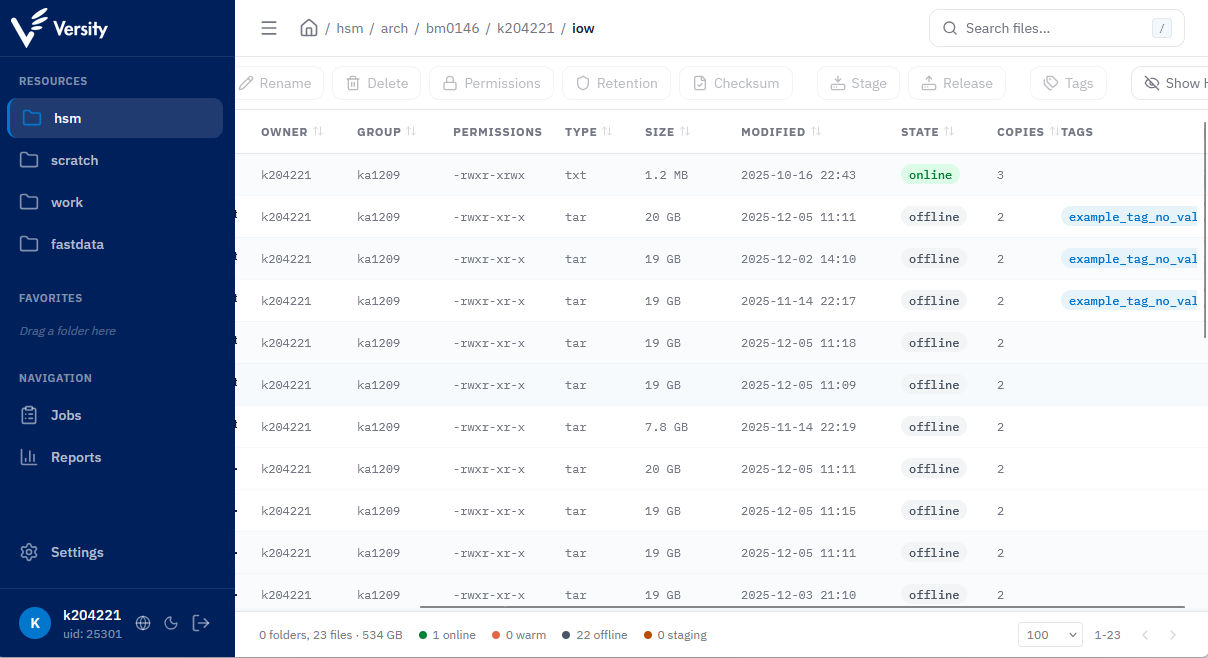Click the 1 online status indicator

point(447,635)
